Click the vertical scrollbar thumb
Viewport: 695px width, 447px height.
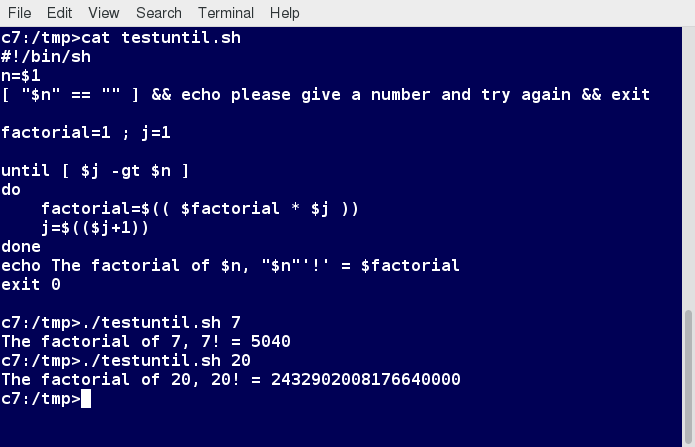tap(688, 377)
